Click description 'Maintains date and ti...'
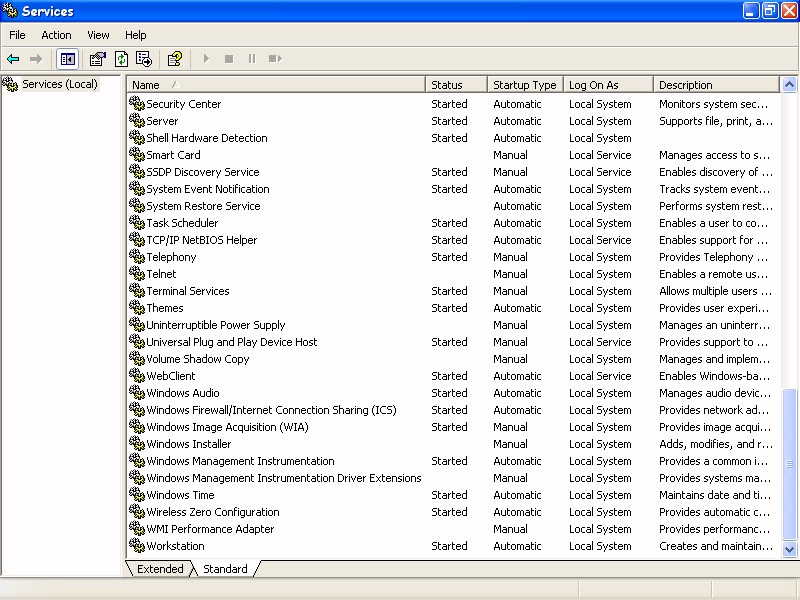This screenshot has width=800, height=600. coord(715,495)
